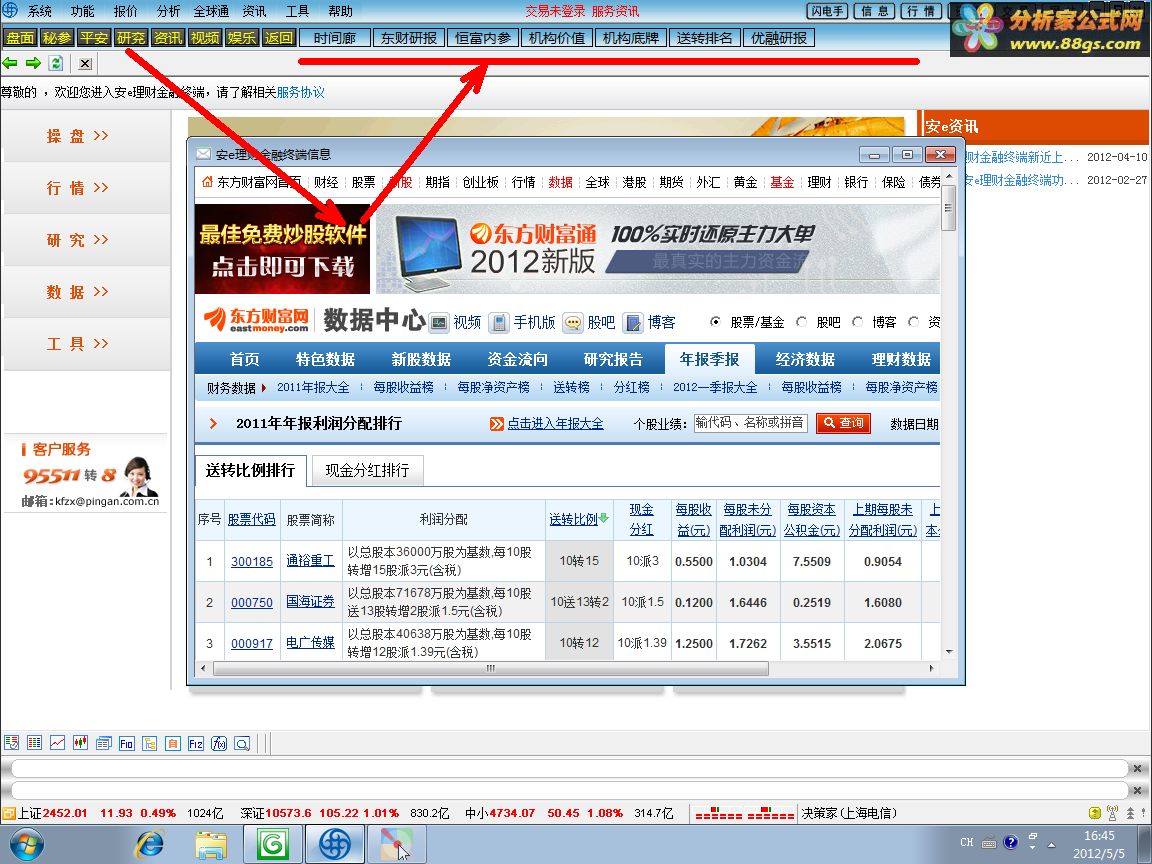1152x864 pixels.
Task: Open the f(x) formula manager icon
Action: [219, 743]
